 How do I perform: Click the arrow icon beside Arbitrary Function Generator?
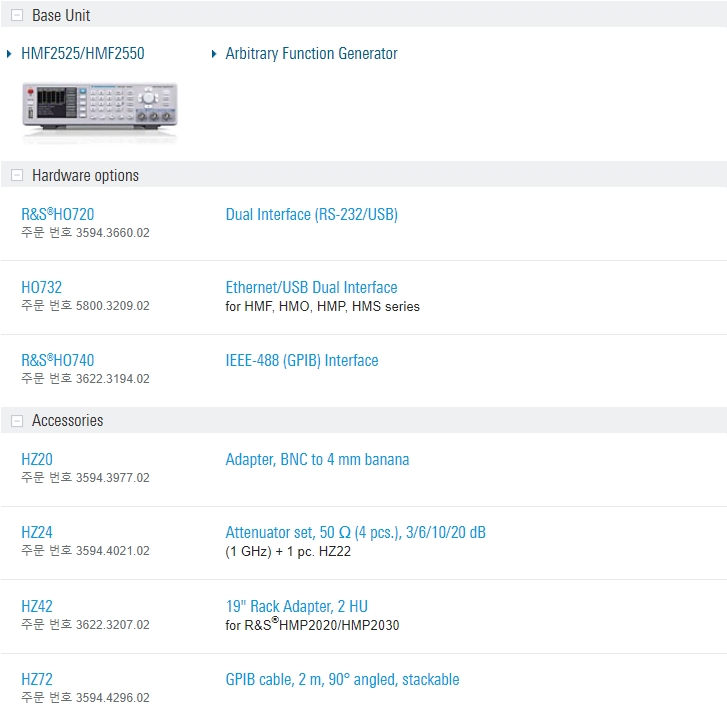[x=214, y=54]
